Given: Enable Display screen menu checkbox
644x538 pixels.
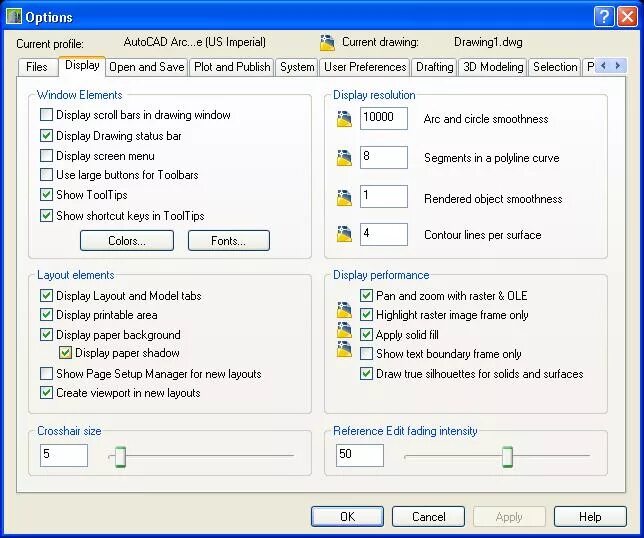Looking at the screenshot, I should pos(46,156).
